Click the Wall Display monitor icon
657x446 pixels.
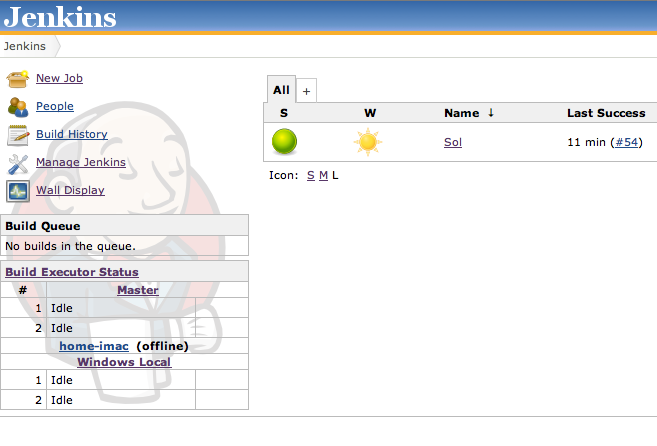[x=18, y=192]
